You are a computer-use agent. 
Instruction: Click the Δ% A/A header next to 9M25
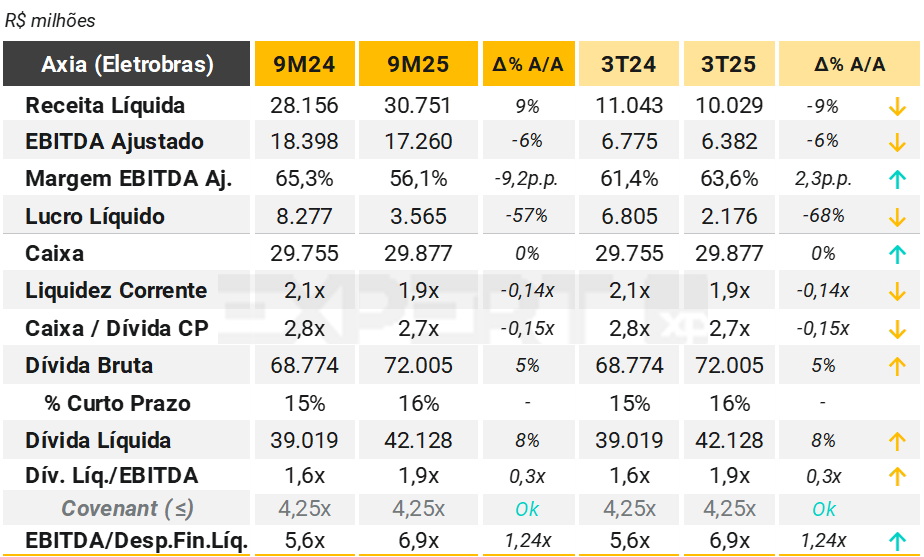[x=528, y=65]
